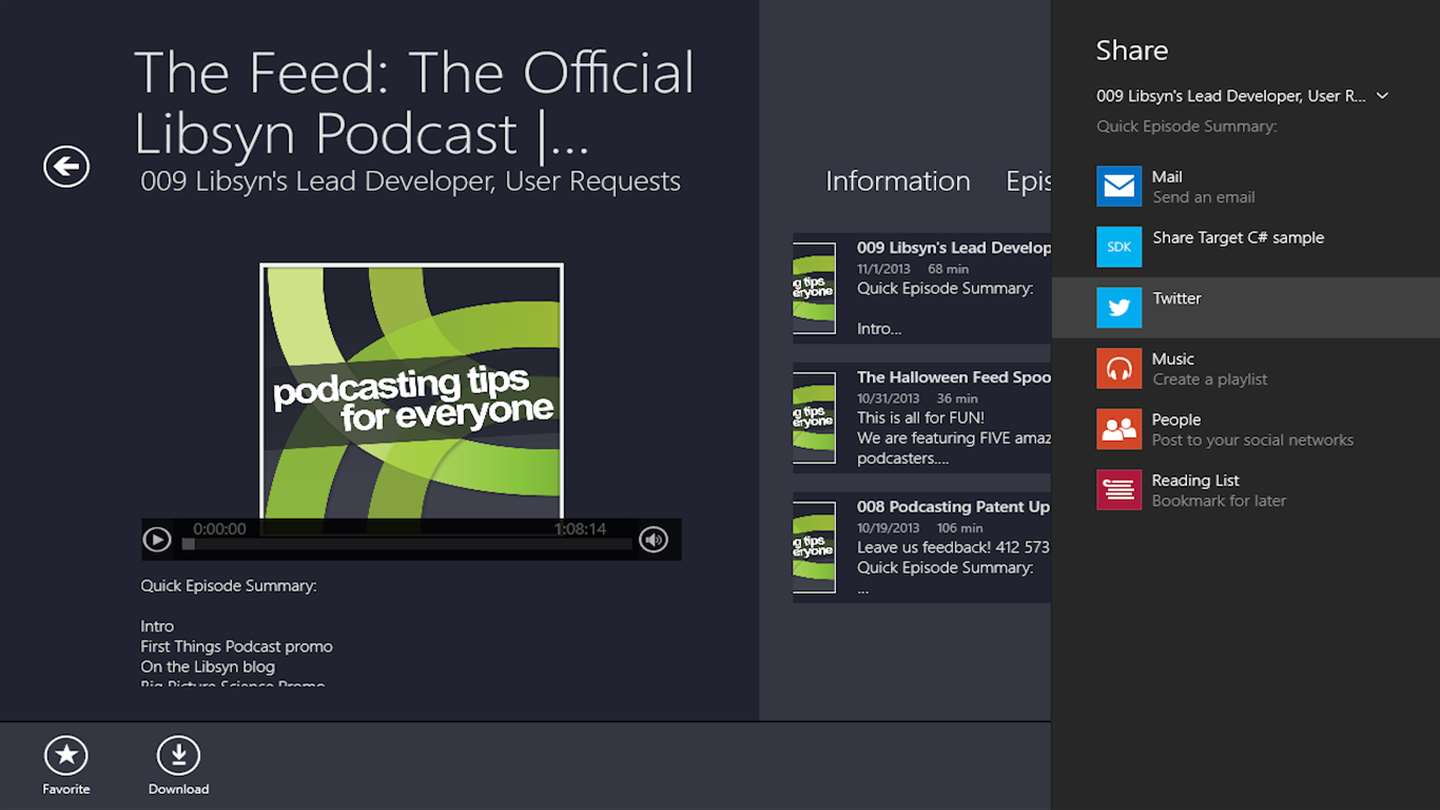Viewport: 1440px width, 810px height.
Task: Click the total duration '1:08:14'
Action: [x=580, y=529]
